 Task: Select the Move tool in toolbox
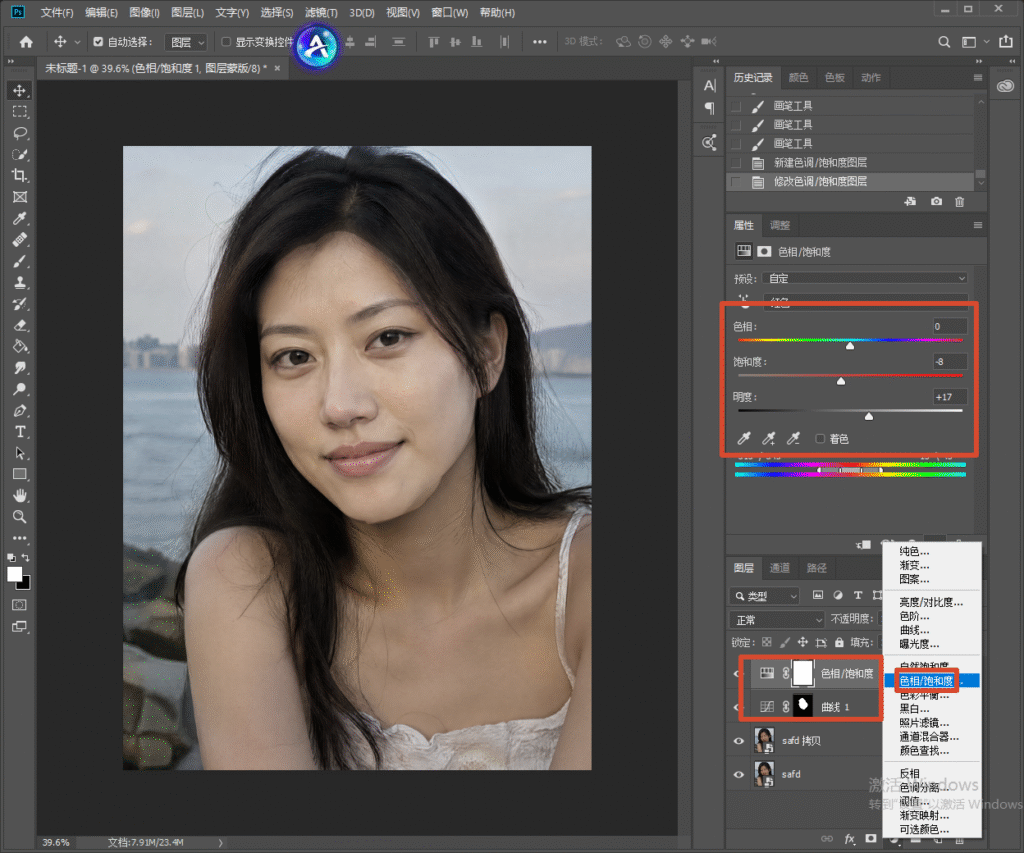point(20,90)
